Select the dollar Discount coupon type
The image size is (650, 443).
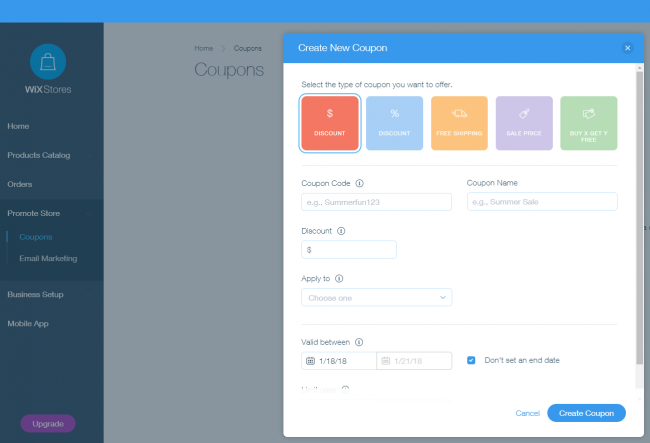(330, 123)
